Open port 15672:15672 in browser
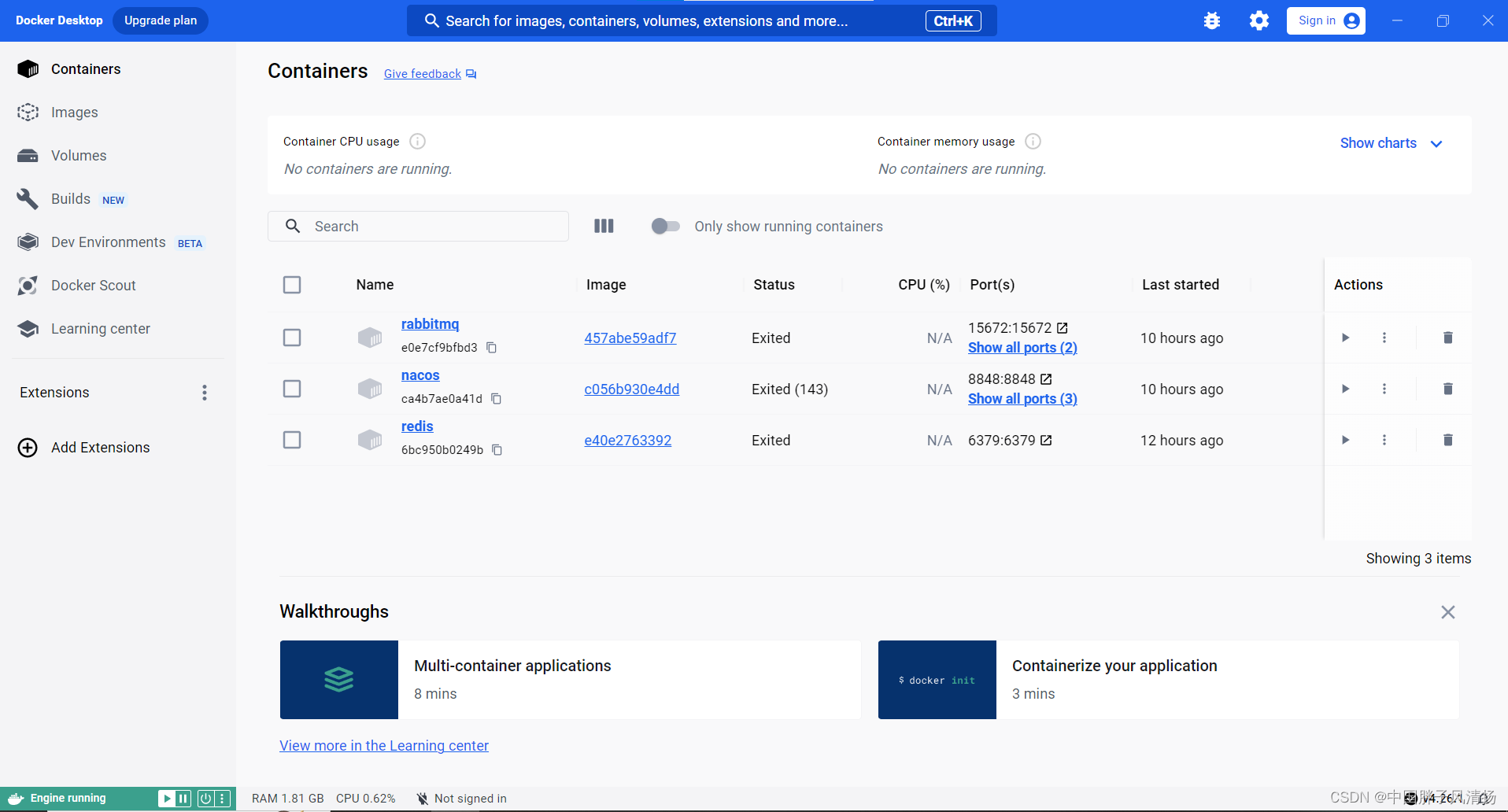Viewport: 1508px width, 812px height. (1063, 328)
